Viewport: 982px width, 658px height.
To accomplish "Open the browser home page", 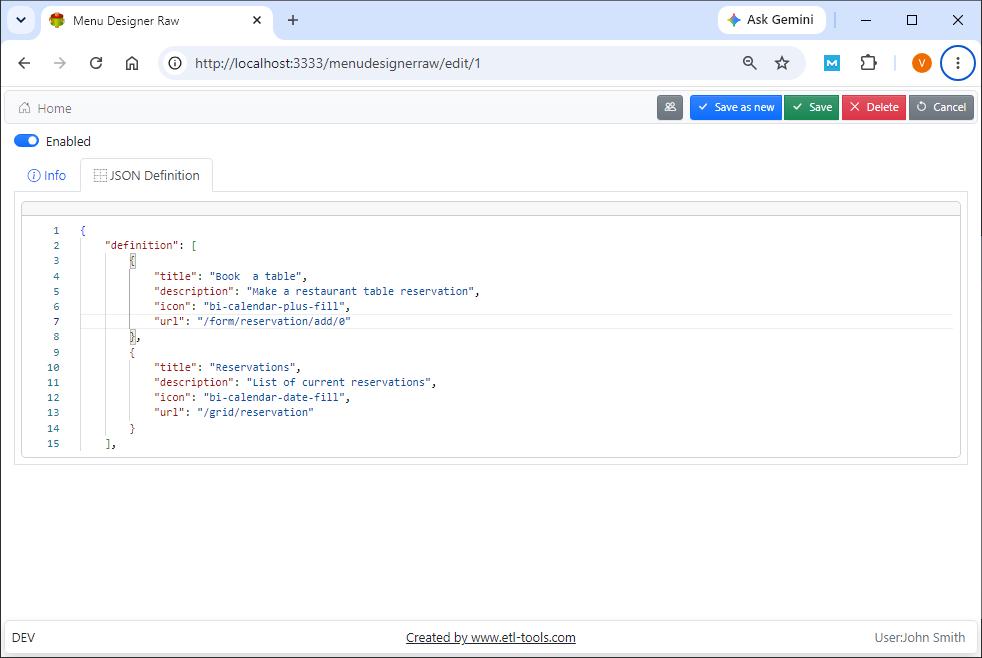I will pyautogui.click(x=132, y=63).
